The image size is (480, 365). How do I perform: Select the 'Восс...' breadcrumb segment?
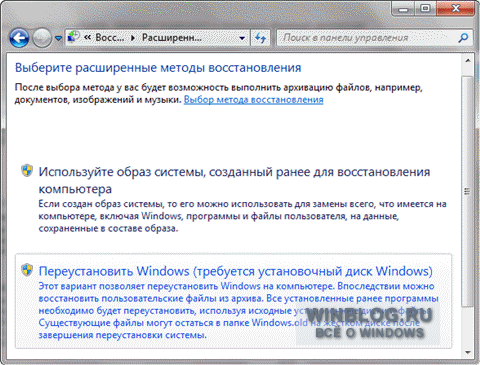[110, 38]
